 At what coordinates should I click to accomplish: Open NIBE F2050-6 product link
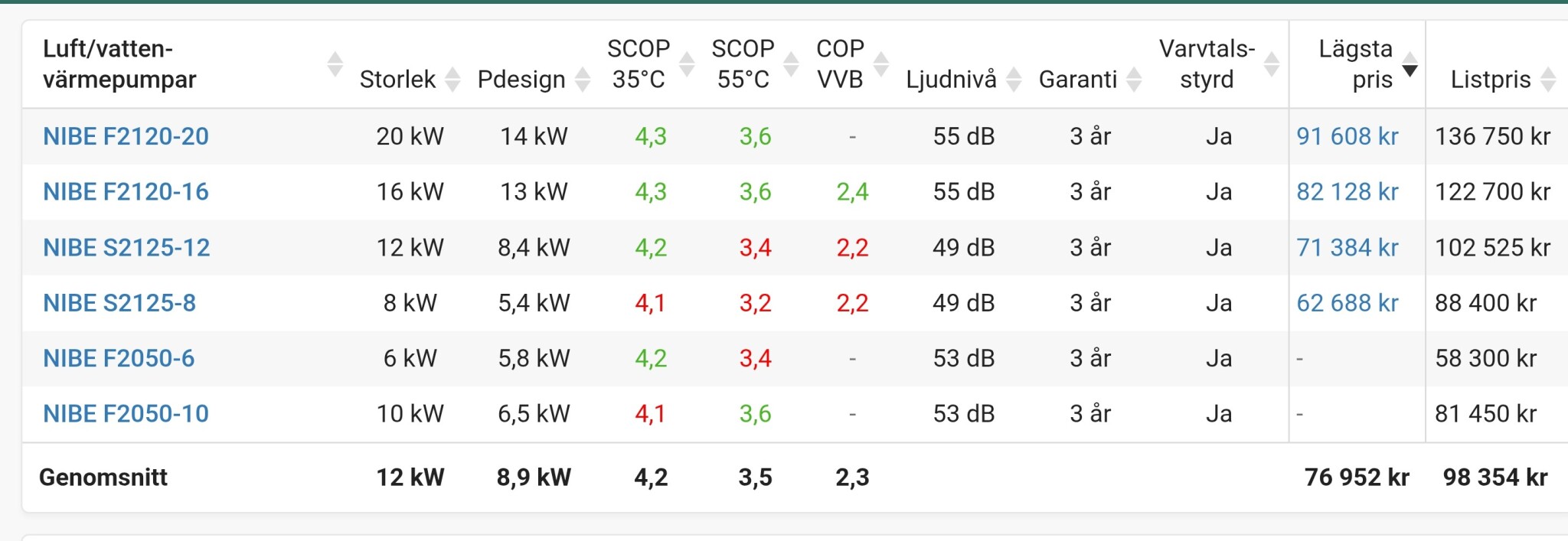point(119,358)
